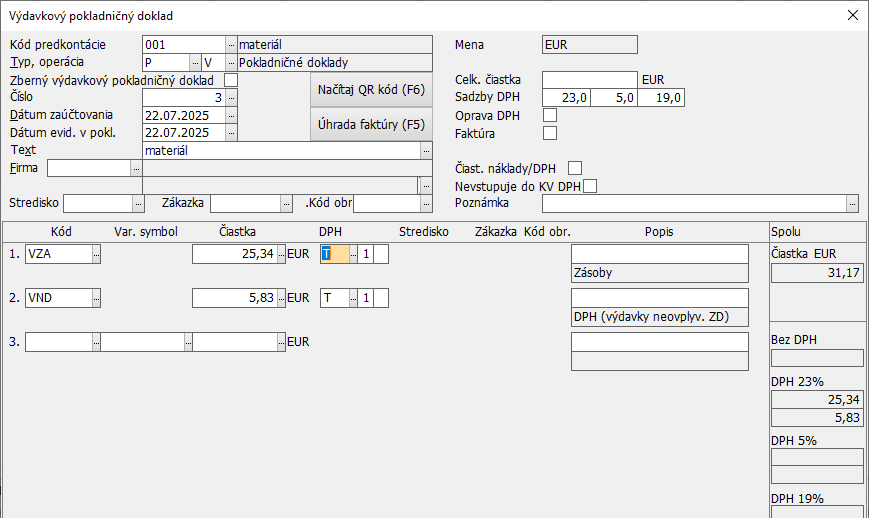Check the Faktúra checkbox
Image resolution: width=869 pixels, height=518 pixels.
pos(549,133)
